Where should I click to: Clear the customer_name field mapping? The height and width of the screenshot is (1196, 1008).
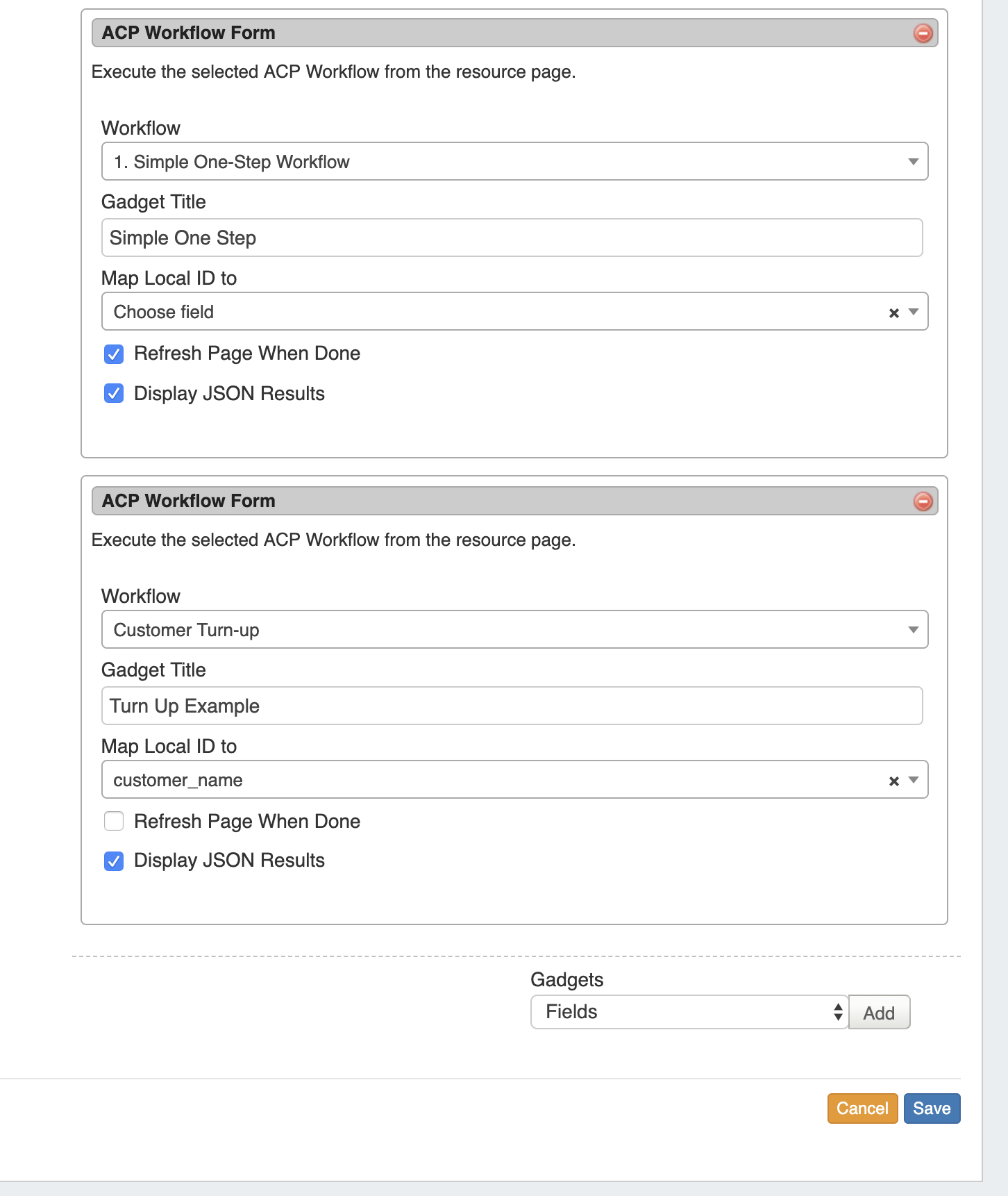(893, 781)
